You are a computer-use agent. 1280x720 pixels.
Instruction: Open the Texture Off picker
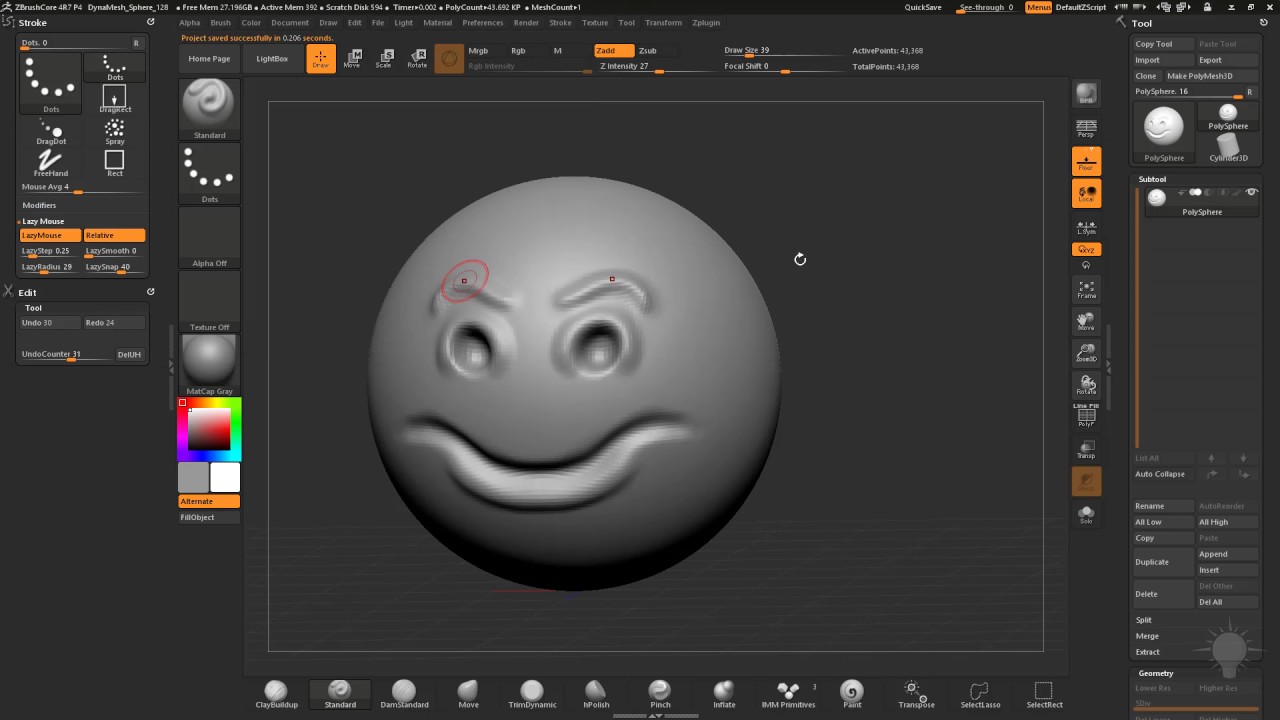pos(209,301)
